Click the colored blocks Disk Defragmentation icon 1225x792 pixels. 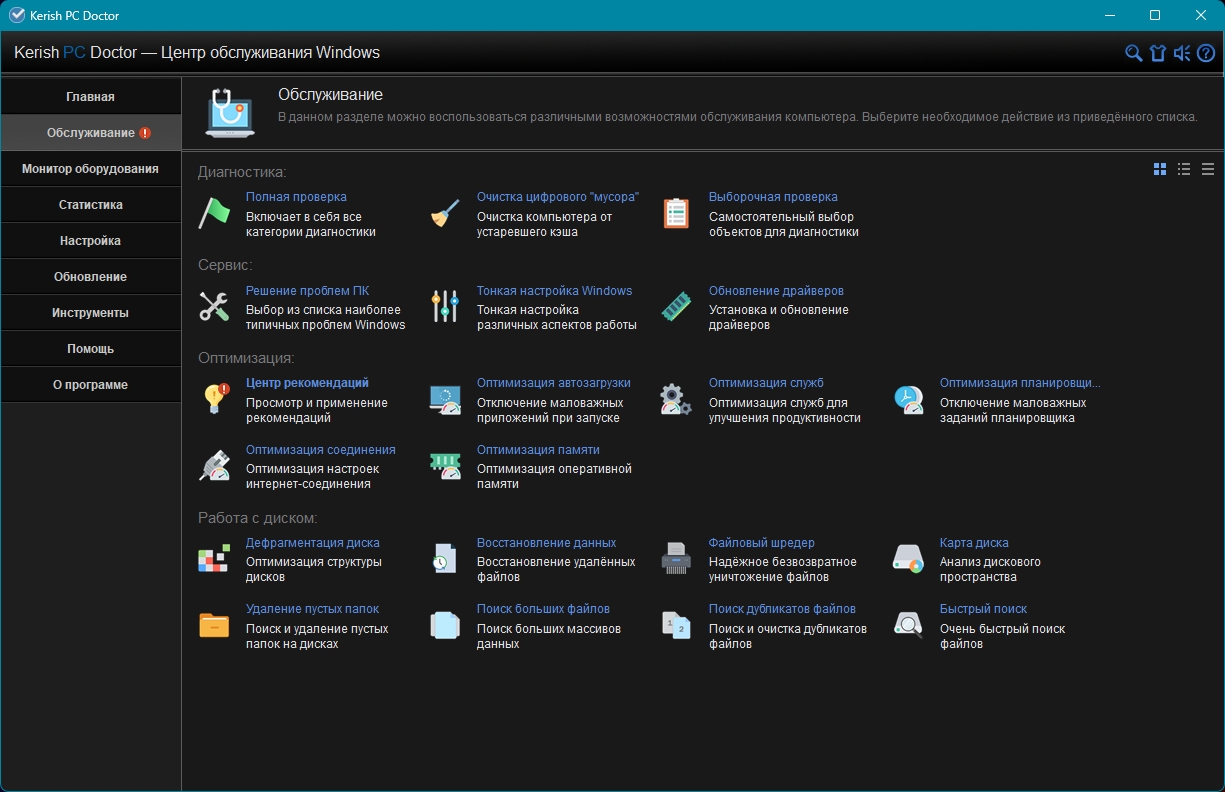[x=215, y=559]
